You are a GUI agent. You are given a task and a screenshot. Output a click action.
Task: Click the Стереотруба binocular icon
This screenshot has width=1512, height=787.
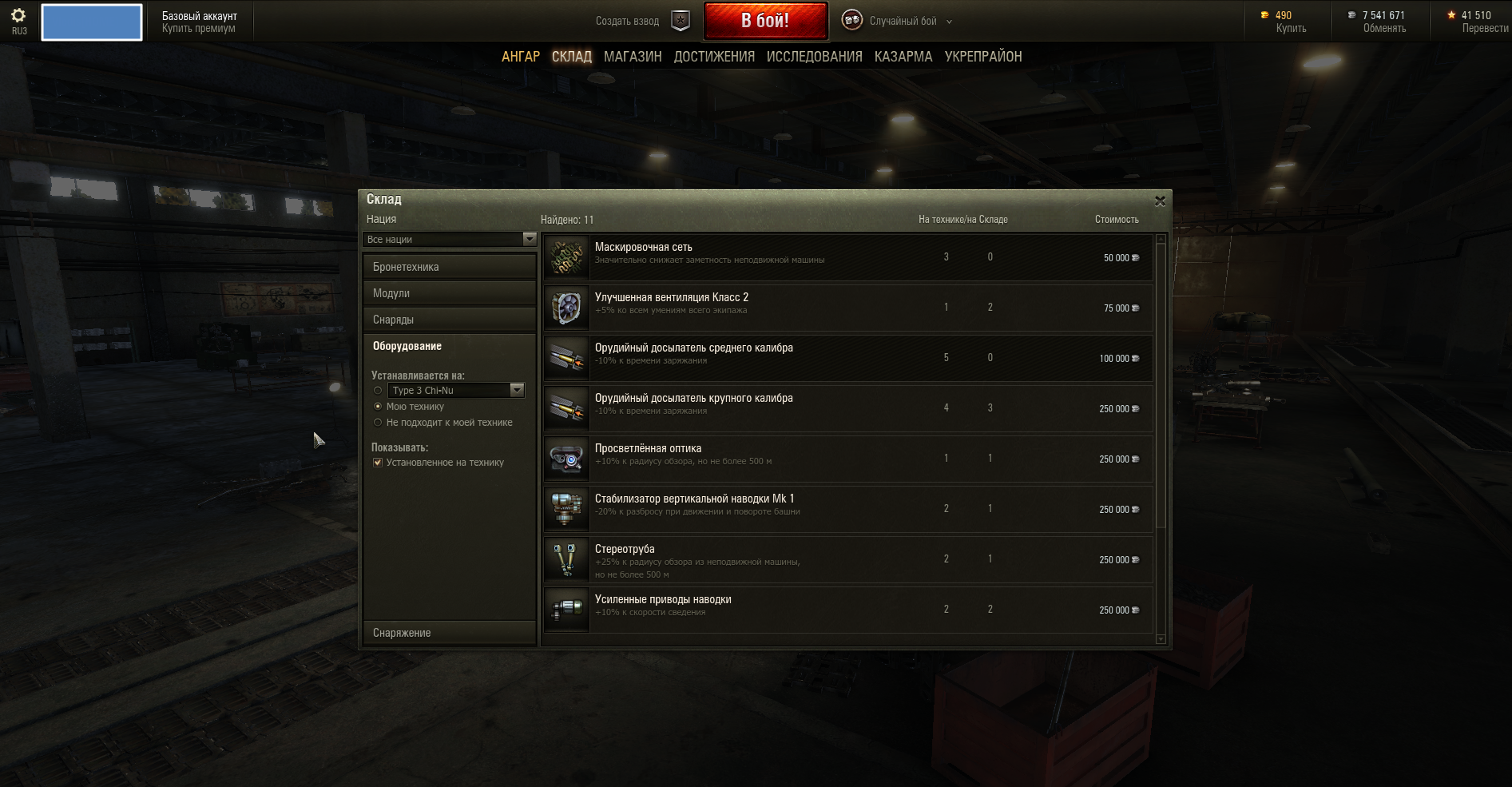pyautogui.click(x=566, y=559)
